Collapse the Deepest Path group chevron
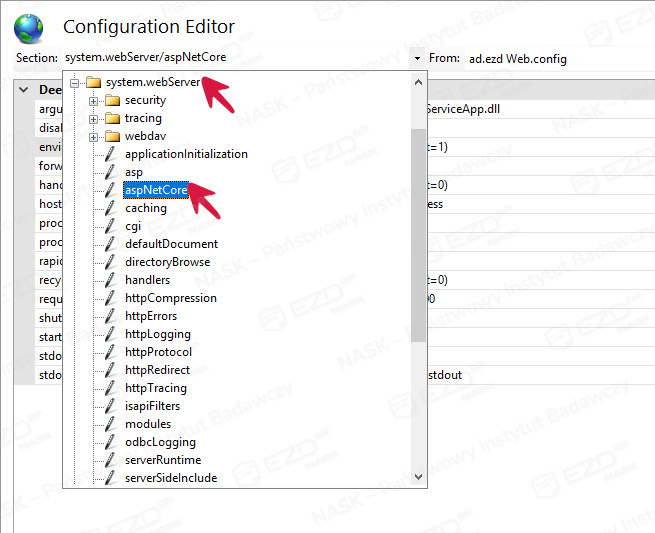The width and height of the screenshot is (655, 533). tap(24, 90)
